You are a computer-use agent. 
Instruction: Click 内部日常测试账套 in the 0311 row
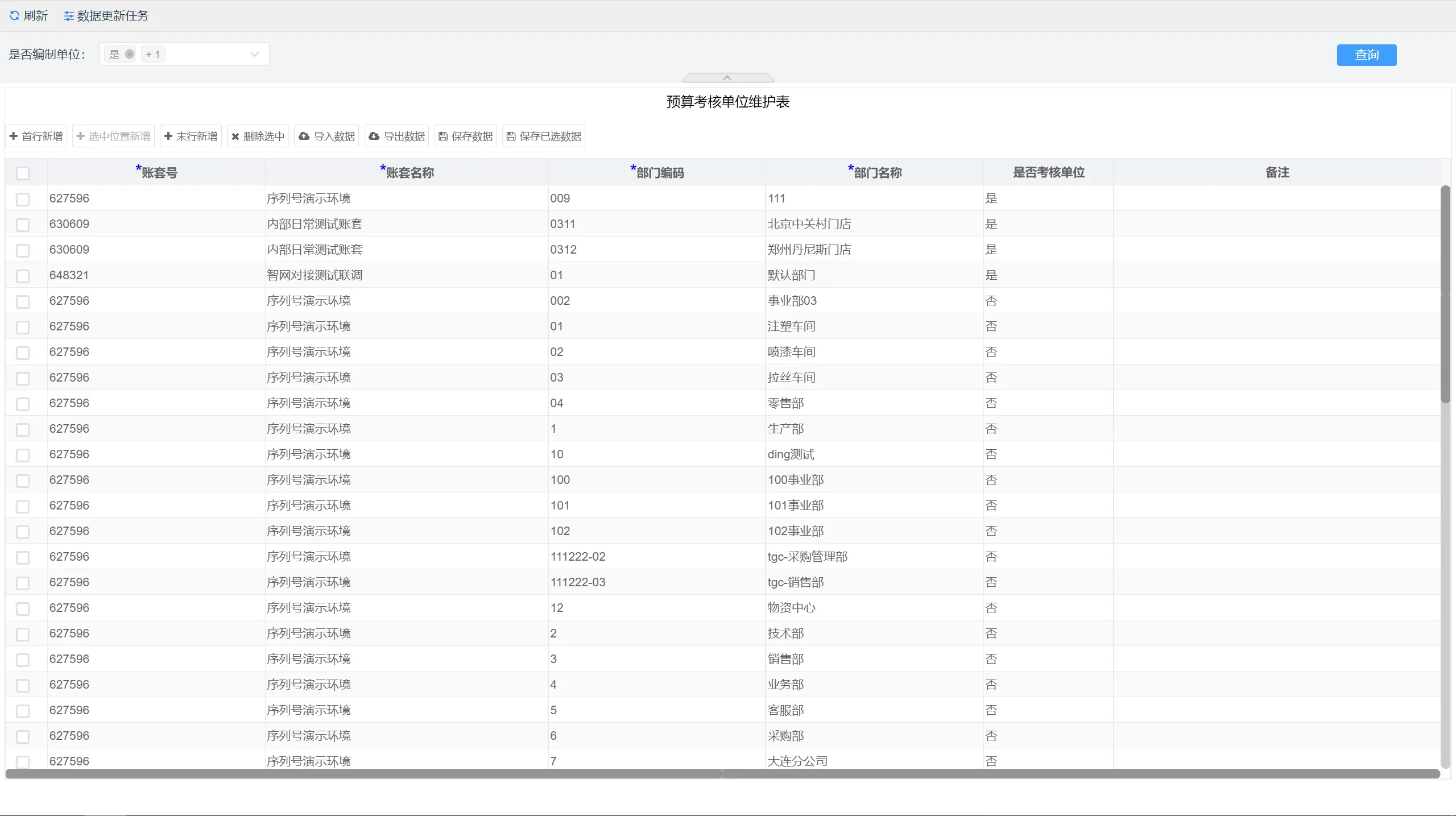pyautogui.click(x=315, y=224)
